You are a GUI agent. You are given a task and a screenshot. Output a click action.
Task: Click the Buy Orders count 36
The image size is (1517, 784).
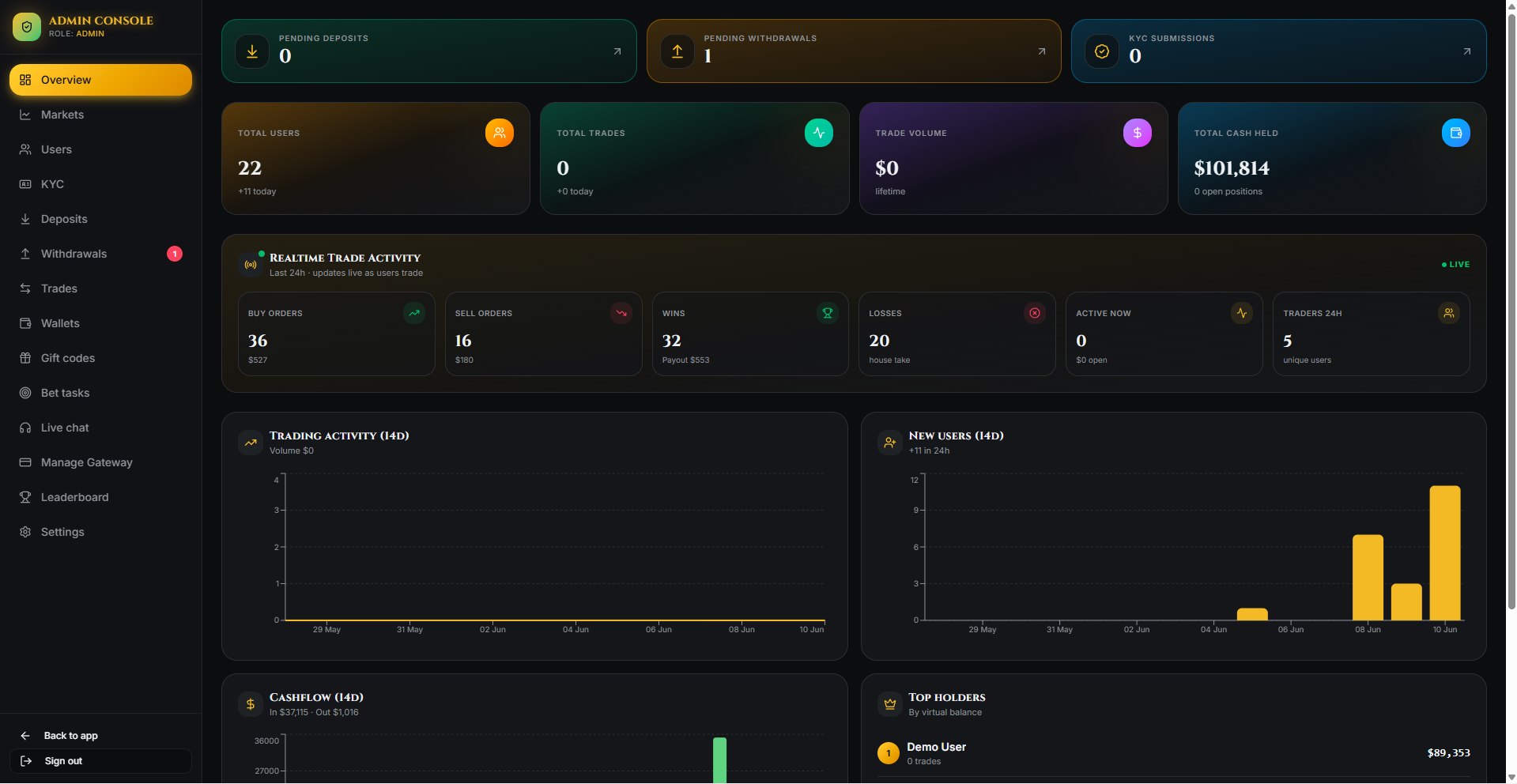(x=258, y=341)
